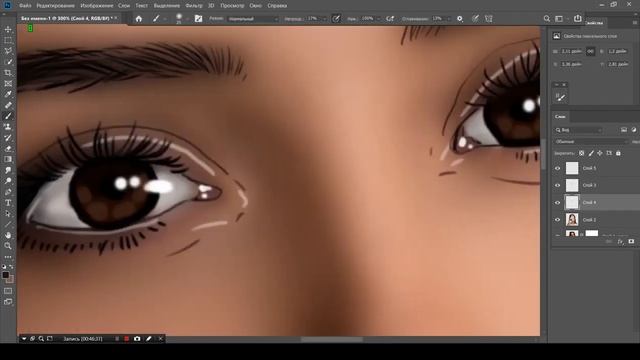
Task: Select the Dodge tool
Action: [8, 181]
